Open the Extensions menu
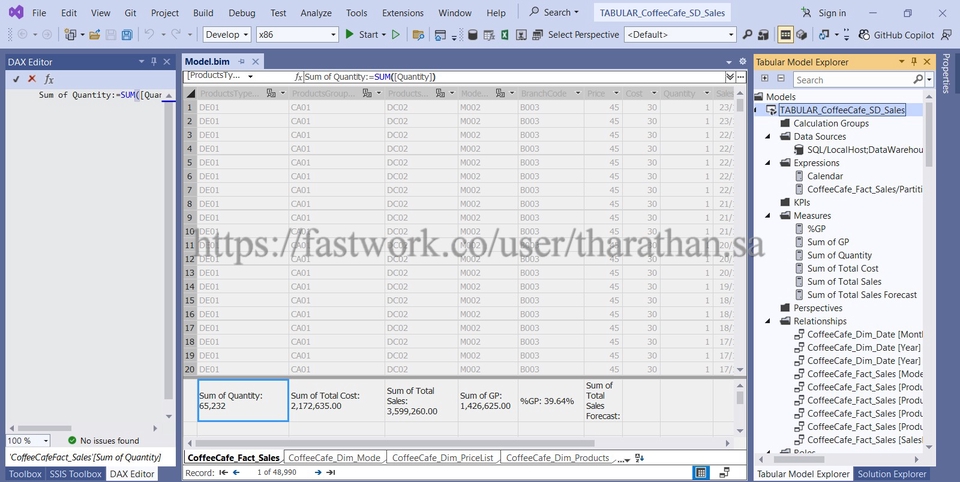 point(402,13)
